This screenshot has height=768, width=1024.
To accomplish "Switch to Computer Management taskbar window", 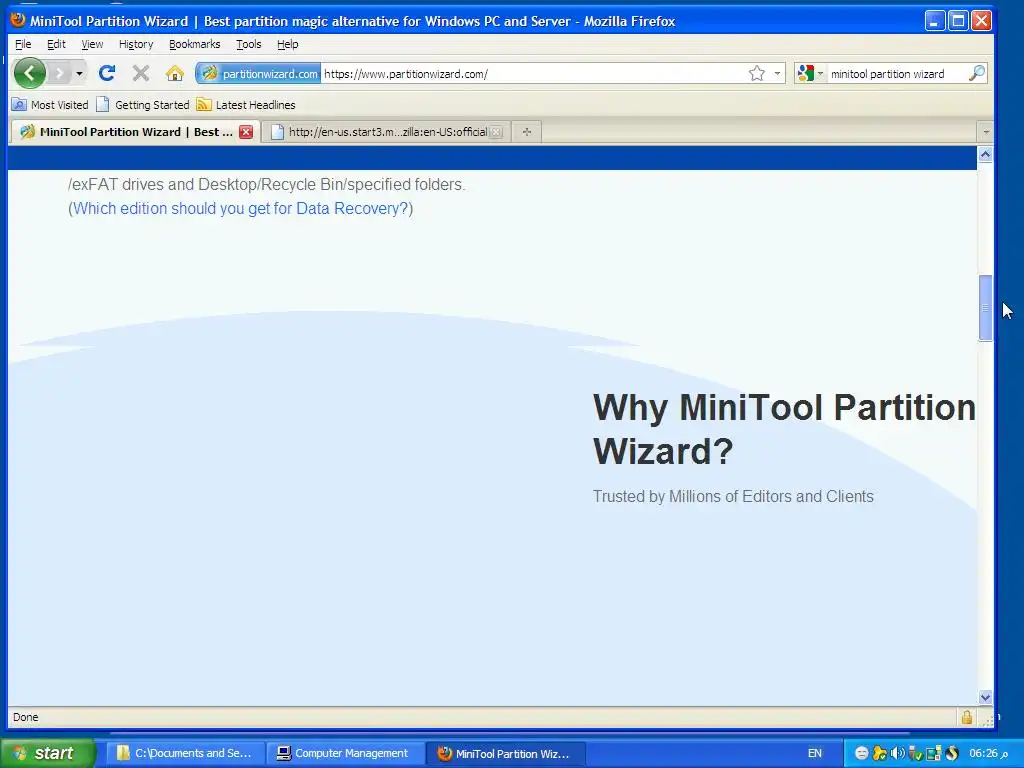I will (x=345, y=753).
